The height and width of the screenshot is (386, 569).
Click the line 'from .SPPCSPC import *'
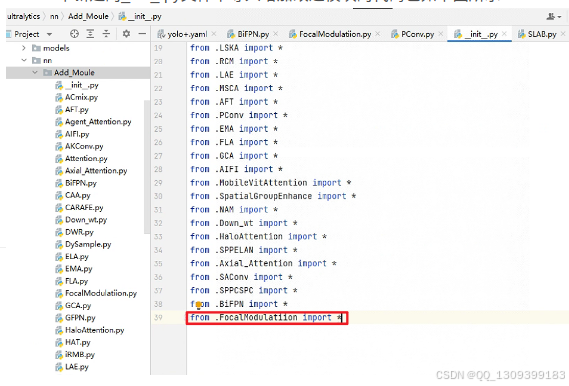click(x=244, y=291)
